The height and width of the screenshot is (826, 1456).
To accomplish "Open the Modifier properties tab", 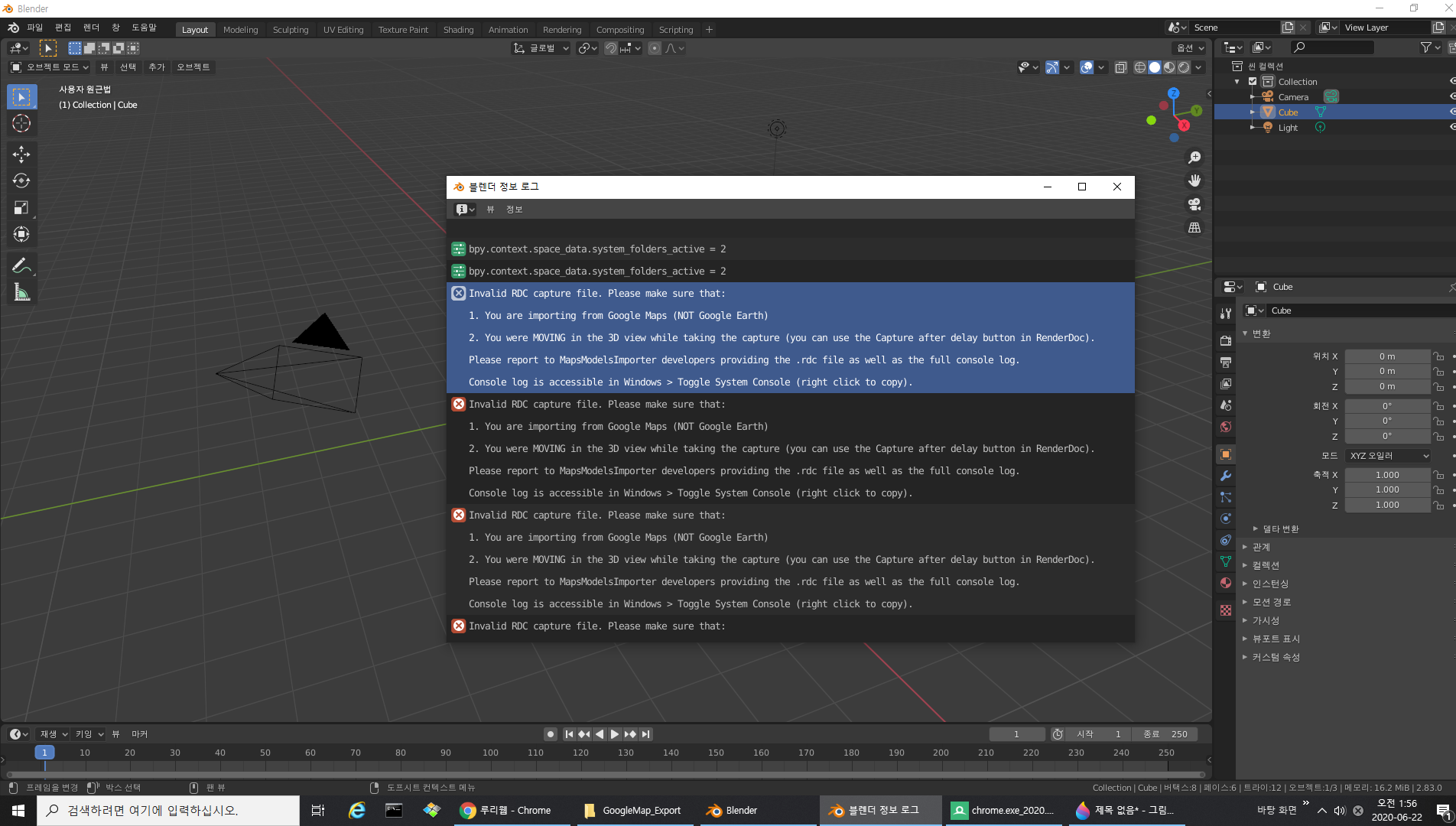I will tap(1226, 476).
